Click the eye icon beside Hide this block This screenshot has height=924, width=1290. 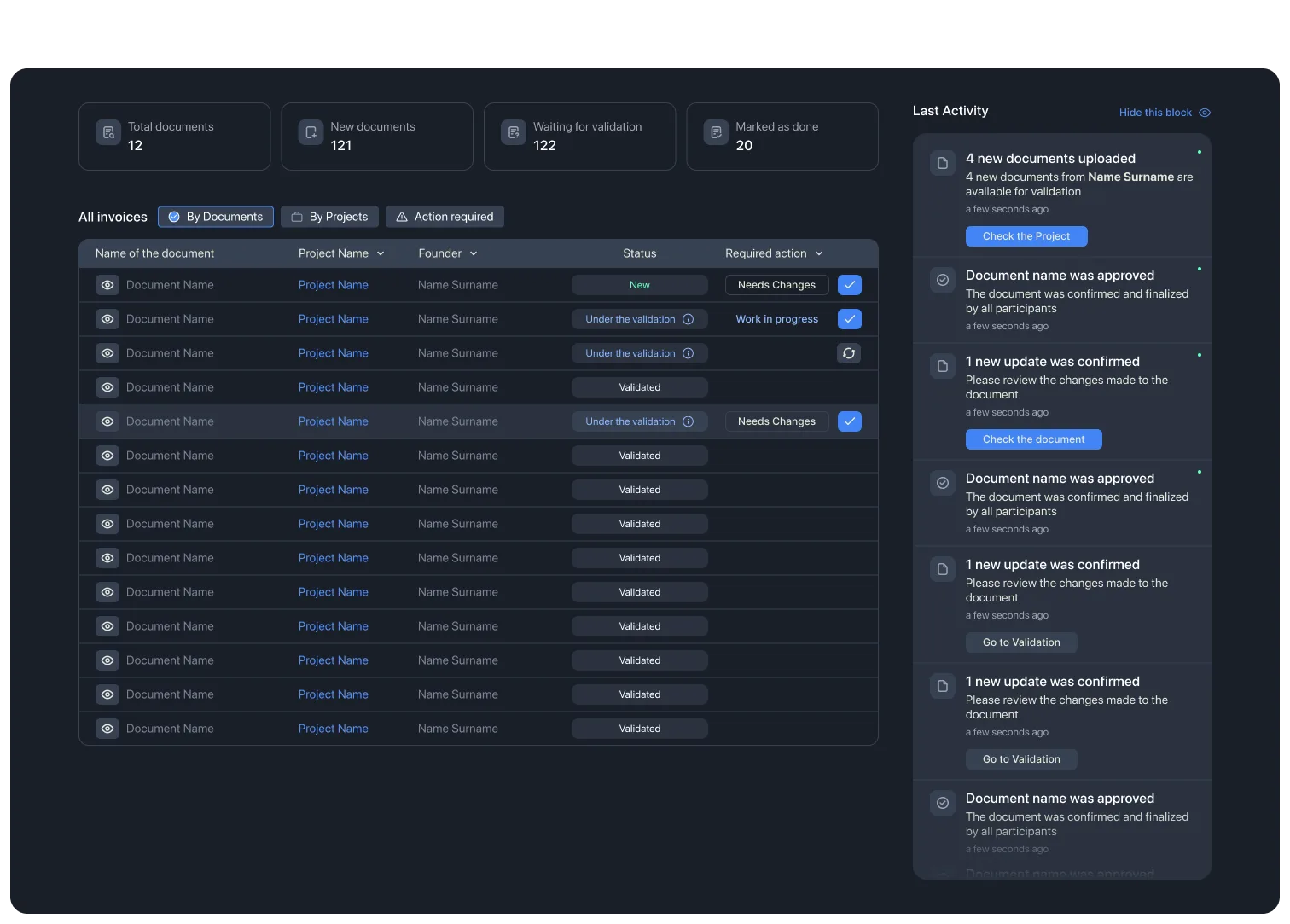(1205, 113)
